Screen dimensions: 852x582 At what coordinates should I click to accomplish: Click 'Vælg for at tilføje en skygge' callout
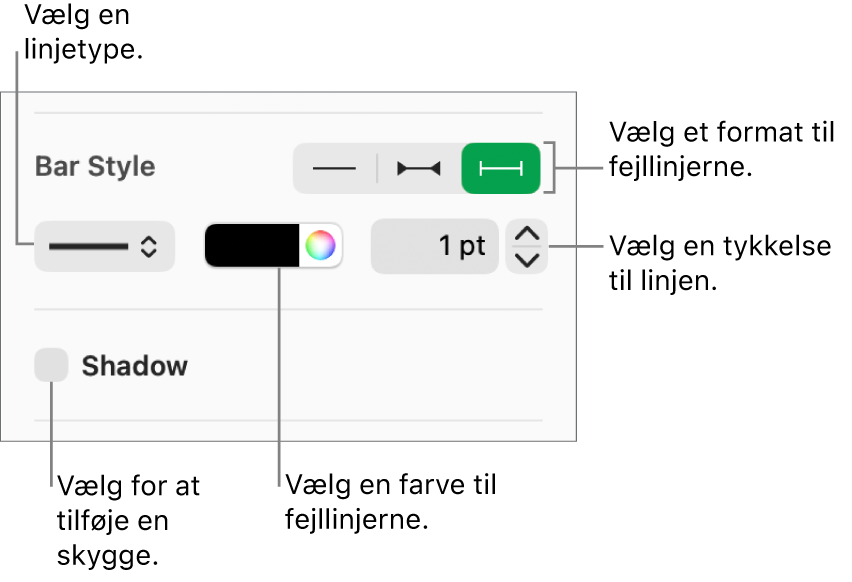point(128,520)
